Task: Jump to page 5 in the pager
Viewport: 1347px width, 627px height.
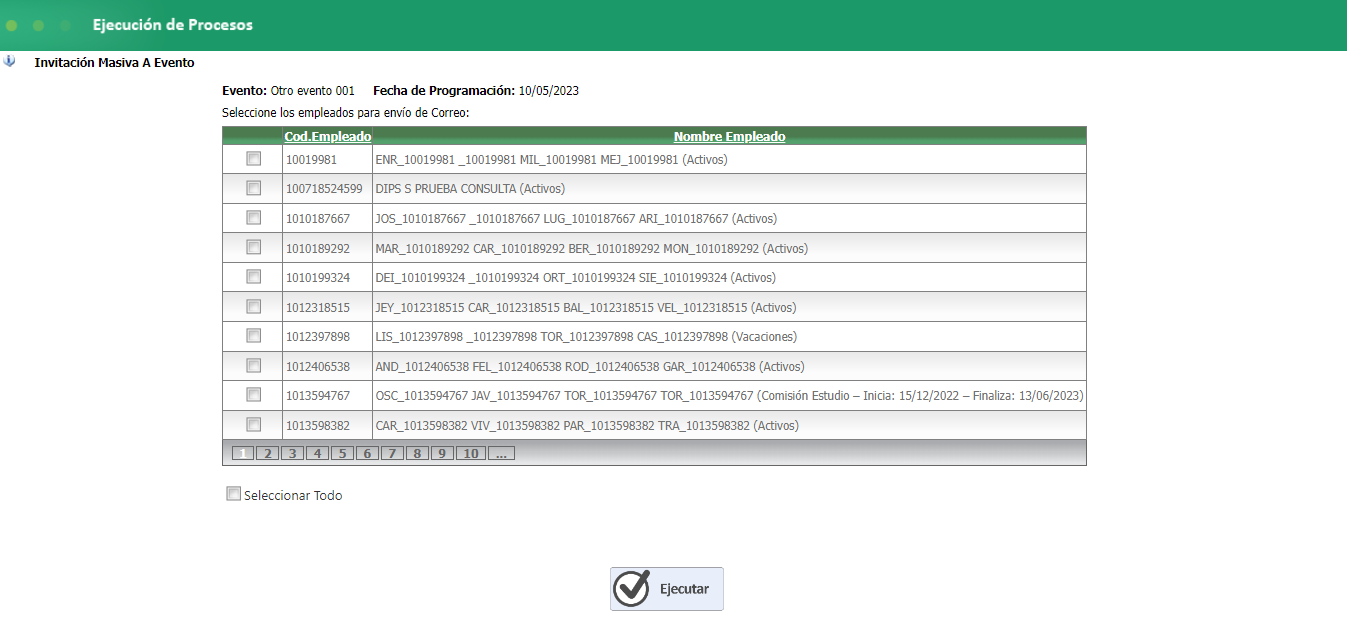Action: 342,453
